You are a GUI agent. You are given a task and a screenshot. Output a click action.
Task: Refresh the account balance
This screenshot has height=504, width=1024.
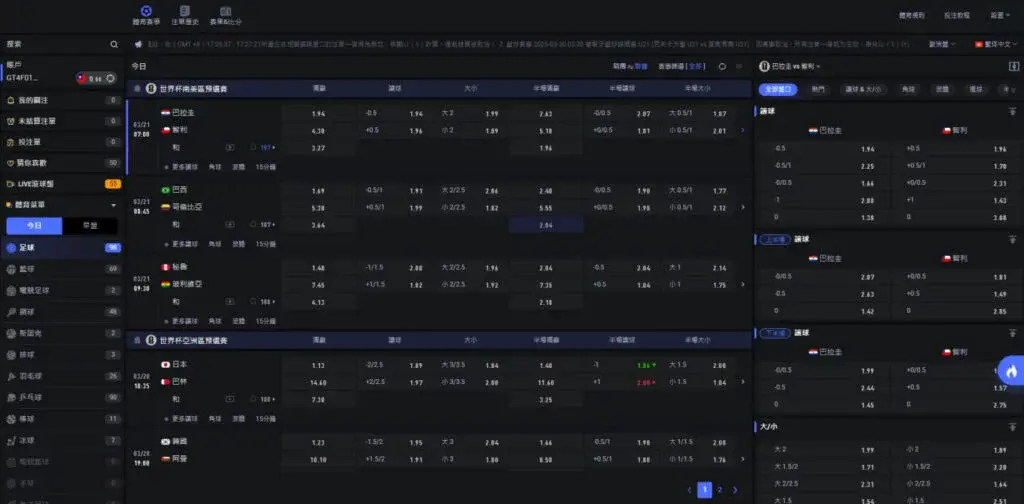pos(109,78)
